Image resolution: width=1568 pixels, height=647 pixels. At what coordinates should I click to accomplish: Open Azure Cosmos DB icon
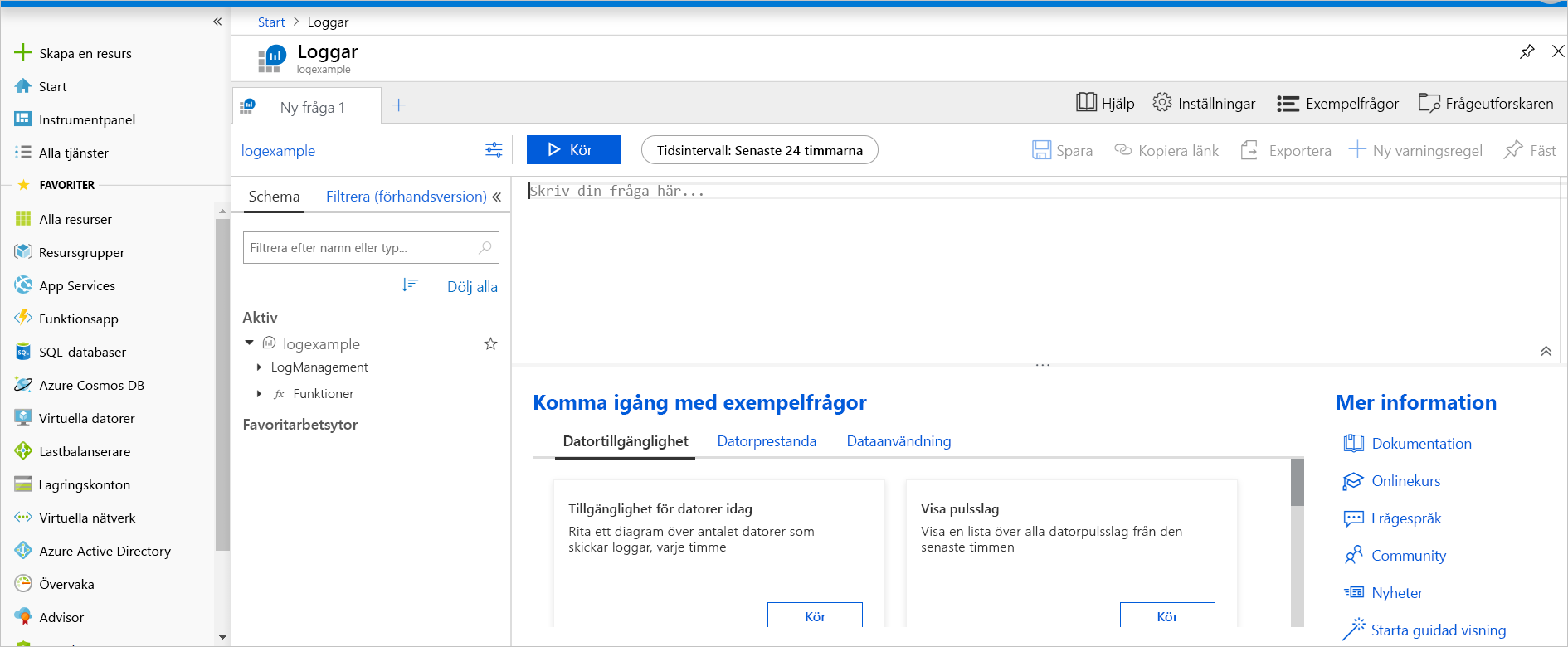click(23, 385)
